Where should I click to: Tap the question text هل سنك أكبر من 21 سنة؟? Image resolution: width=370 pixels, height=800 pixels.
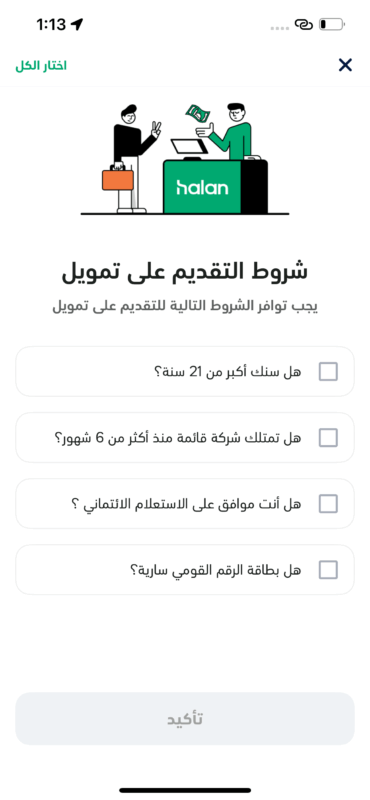(x=227, y=372)
